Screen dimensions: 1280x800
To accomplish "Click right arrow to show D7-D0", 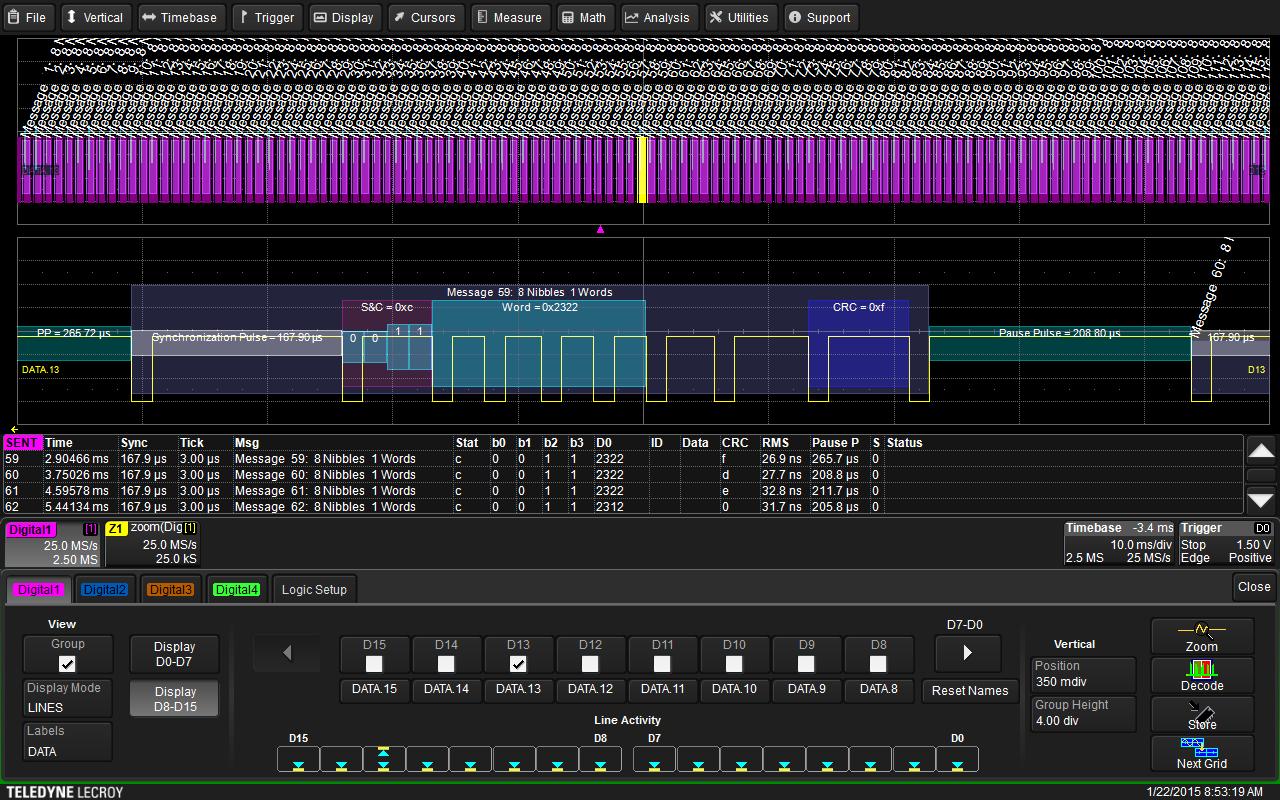I will [x=967, y=653].
